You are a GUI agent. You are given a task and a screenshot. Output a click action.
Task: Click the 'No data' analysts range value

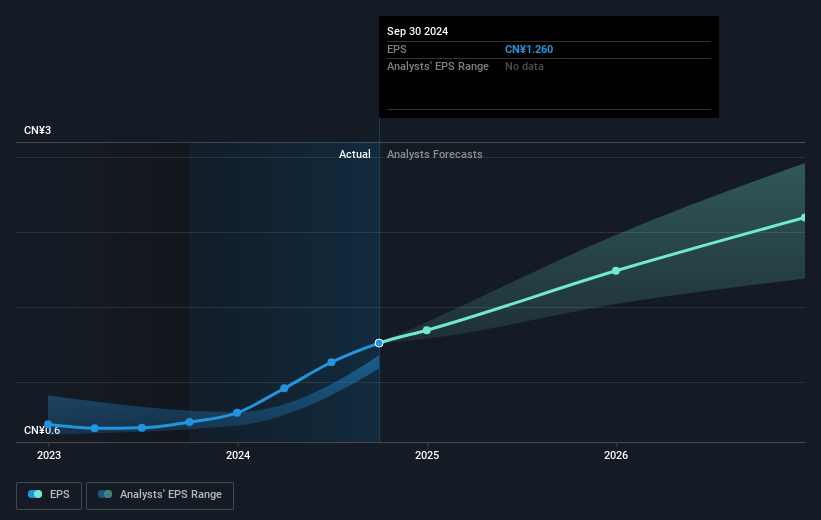click(x=524, y=67)
